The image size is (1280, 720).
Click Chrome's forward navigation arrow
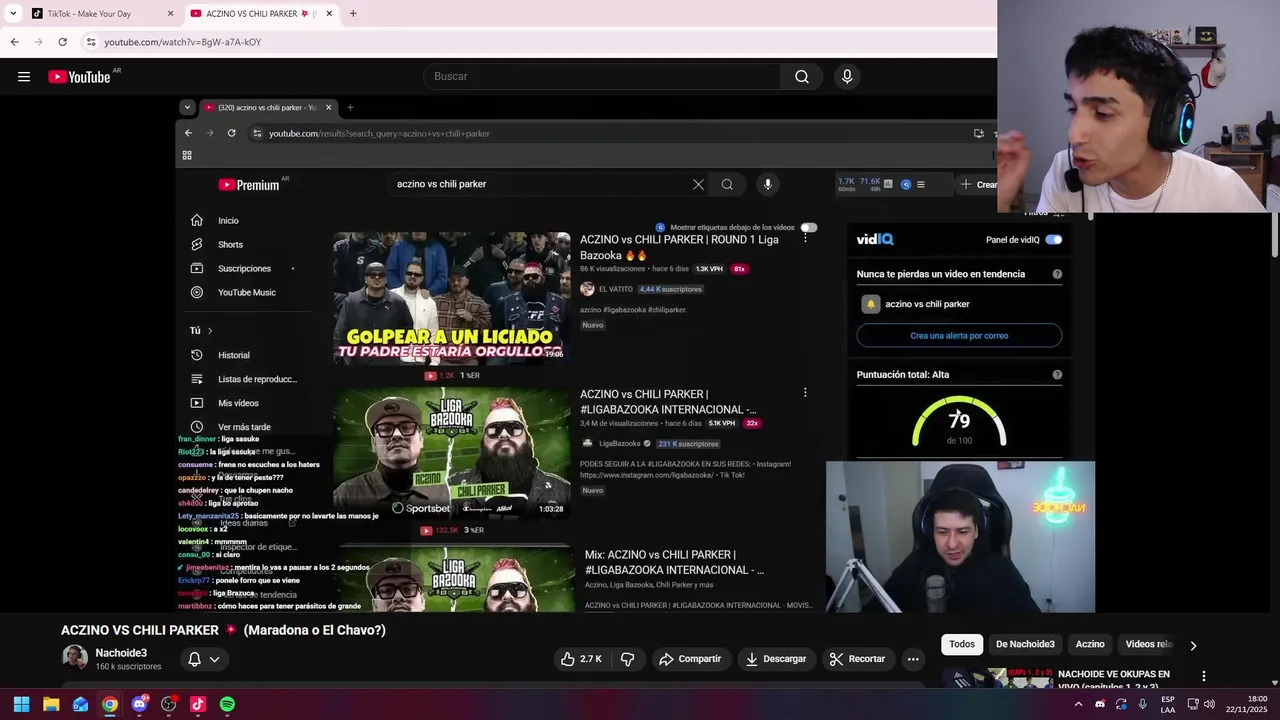(x=38, y=42)
